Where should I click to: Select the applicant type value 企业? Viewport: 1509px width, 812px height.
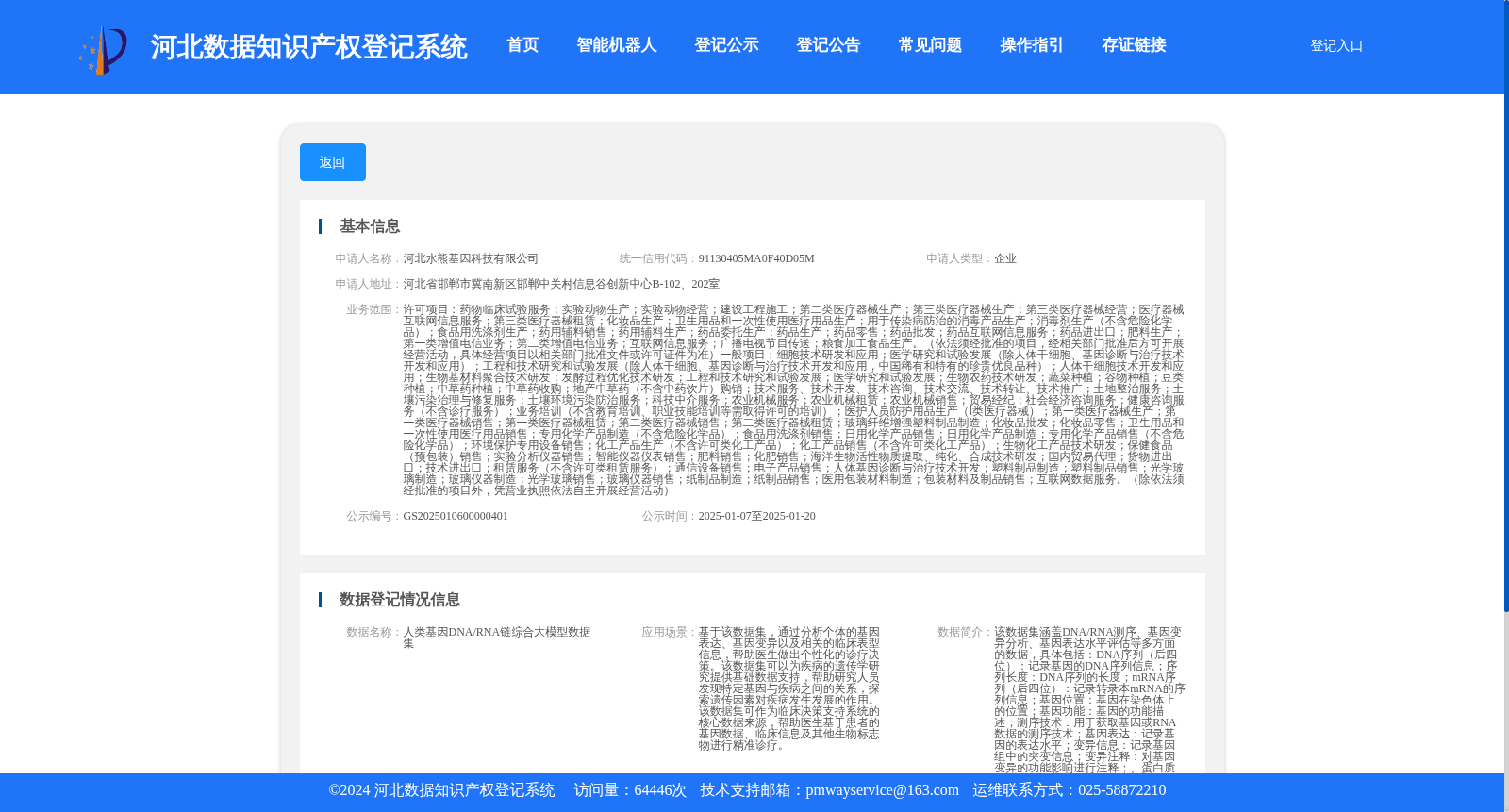[x=1005, y=258]
